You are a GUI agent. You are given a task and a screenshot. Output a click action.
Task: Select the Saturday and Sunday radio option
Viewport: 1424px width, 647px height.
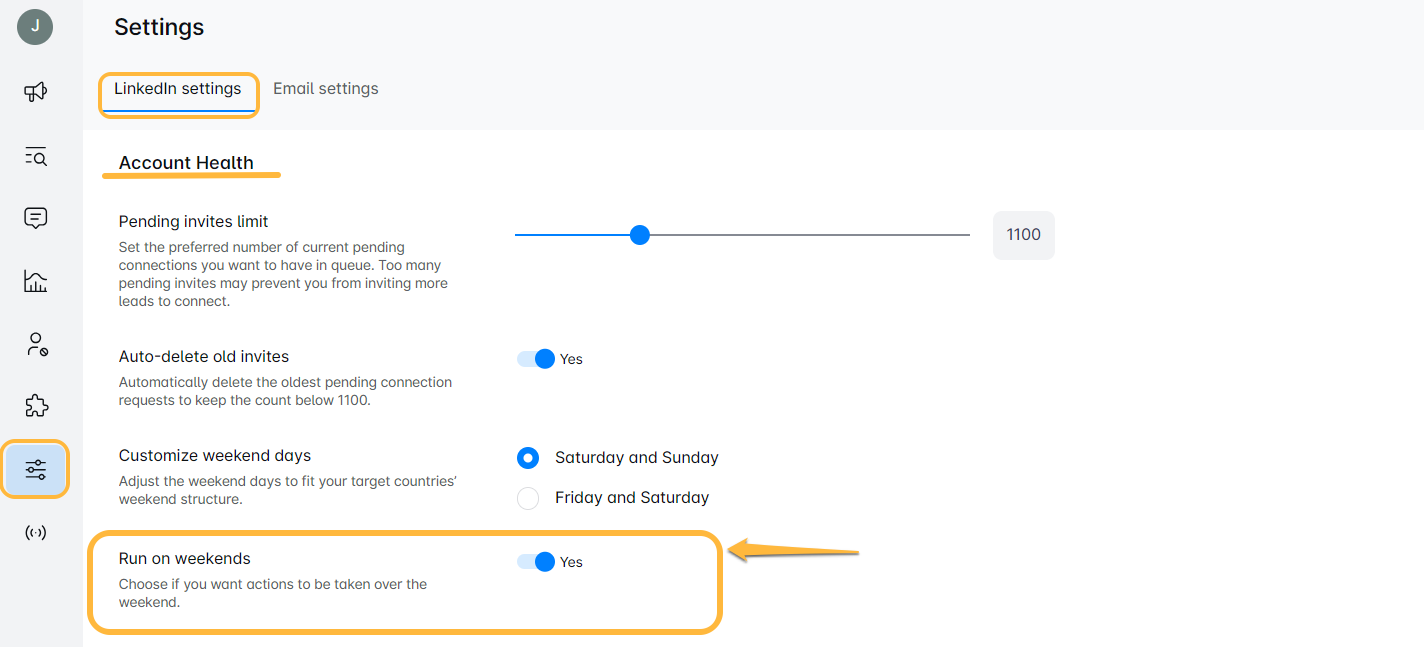click(x=528, y=458)
